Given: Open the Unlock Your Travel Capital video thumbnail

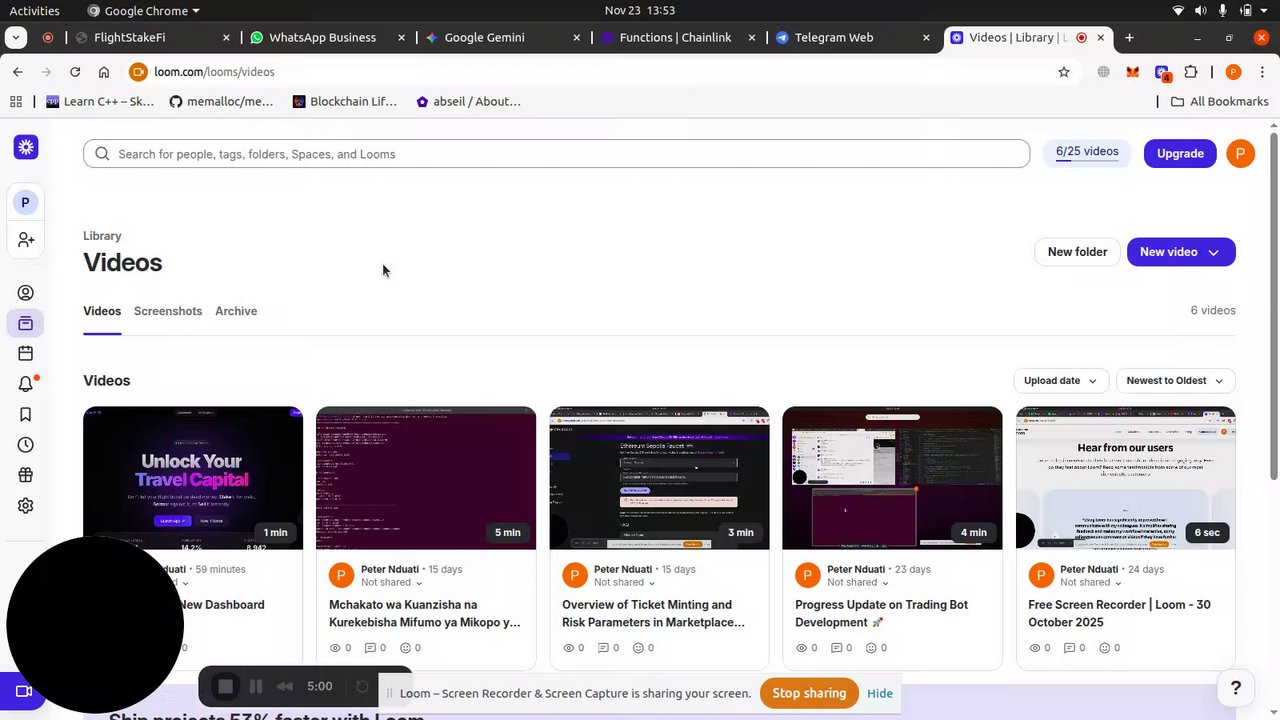Looking at the screenshot, I should pyautogui.click(x=193, y=478).
